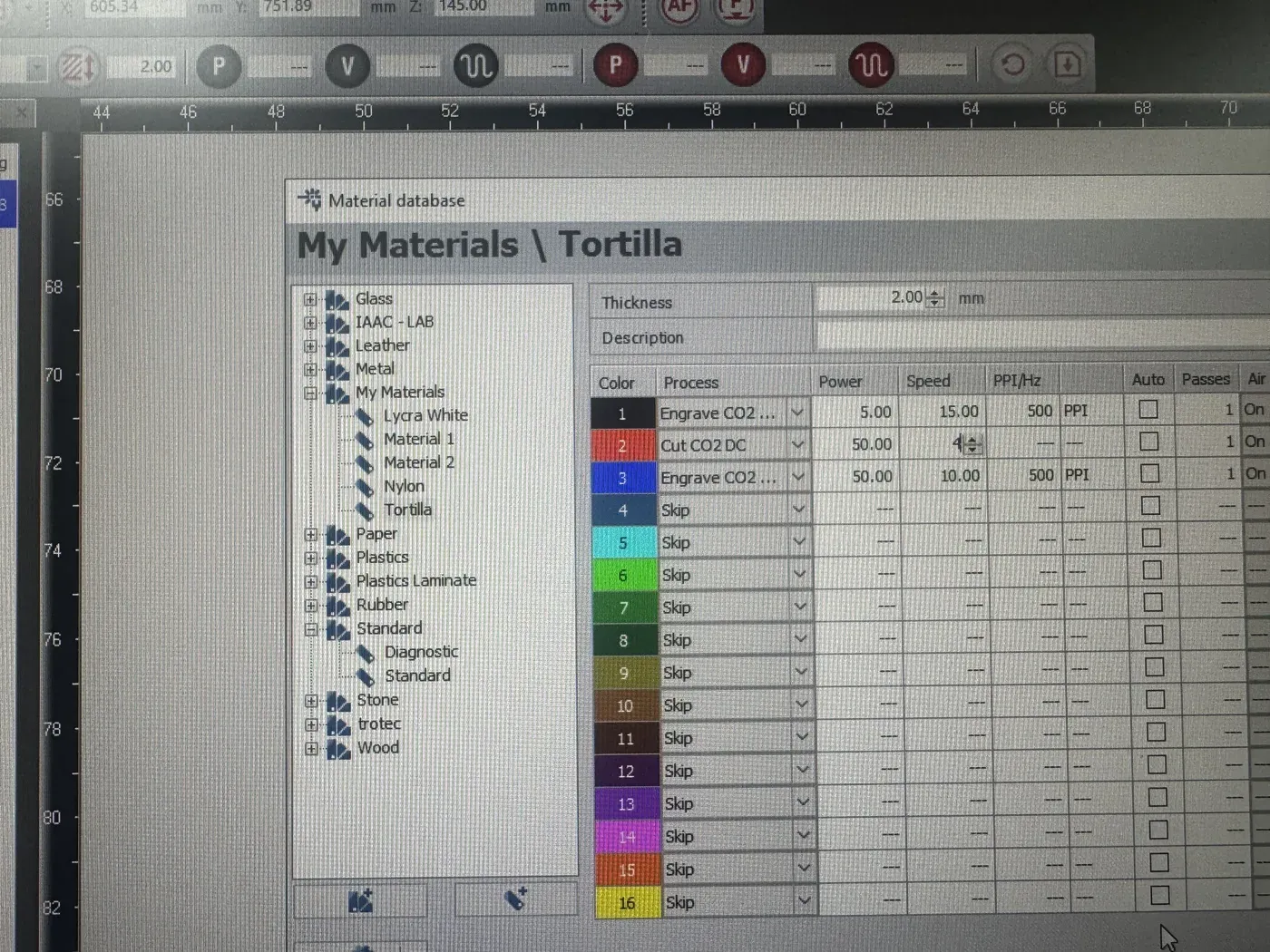Click the save-to-database download icon
This screenshot has height=952, width=1270.
(1068, 64)
